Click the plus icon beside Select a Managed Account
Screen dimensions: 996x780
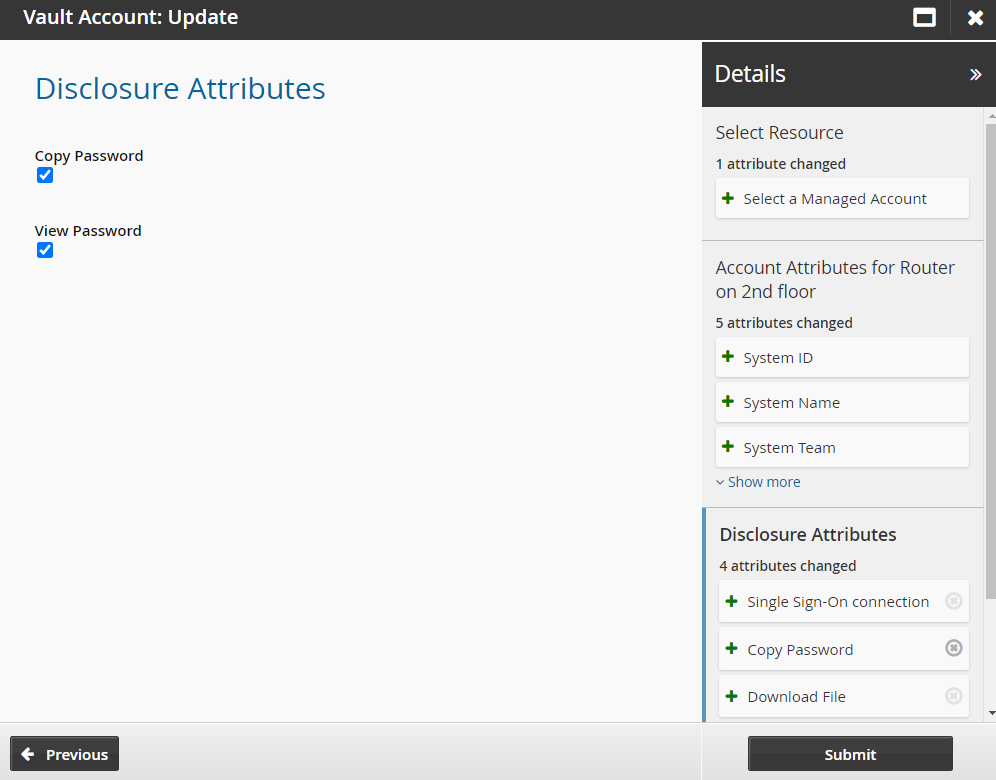728,198
